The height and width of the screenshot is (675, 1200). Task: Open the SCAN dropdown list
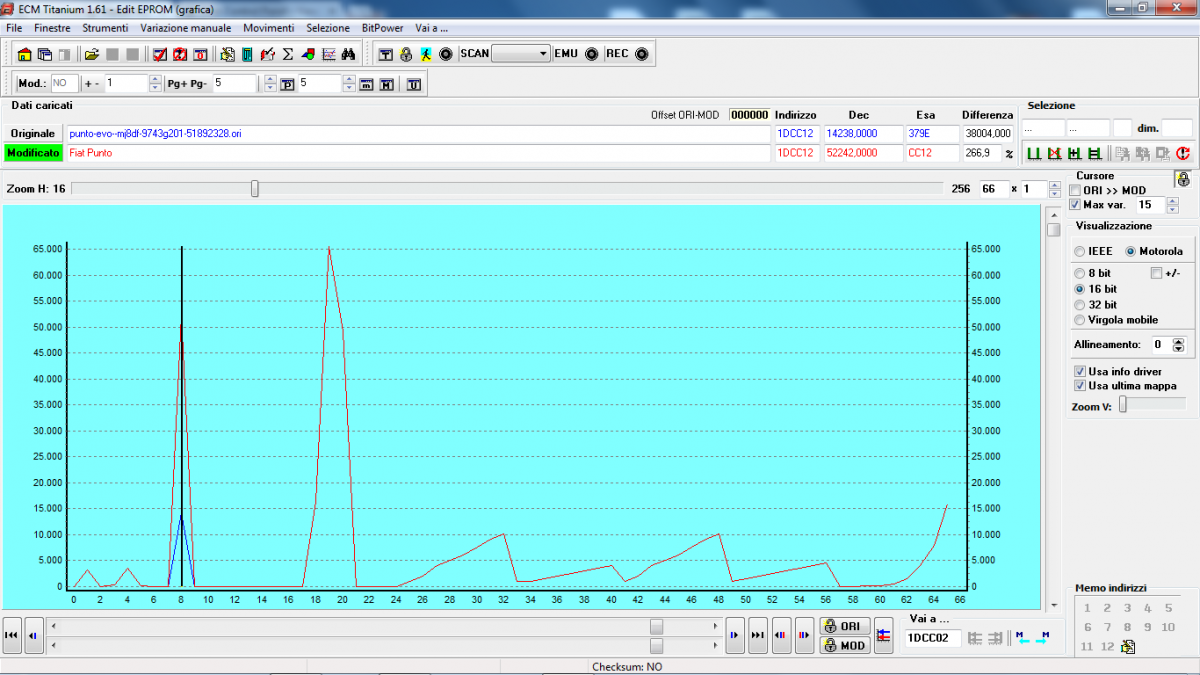click(x=543, y=54)
